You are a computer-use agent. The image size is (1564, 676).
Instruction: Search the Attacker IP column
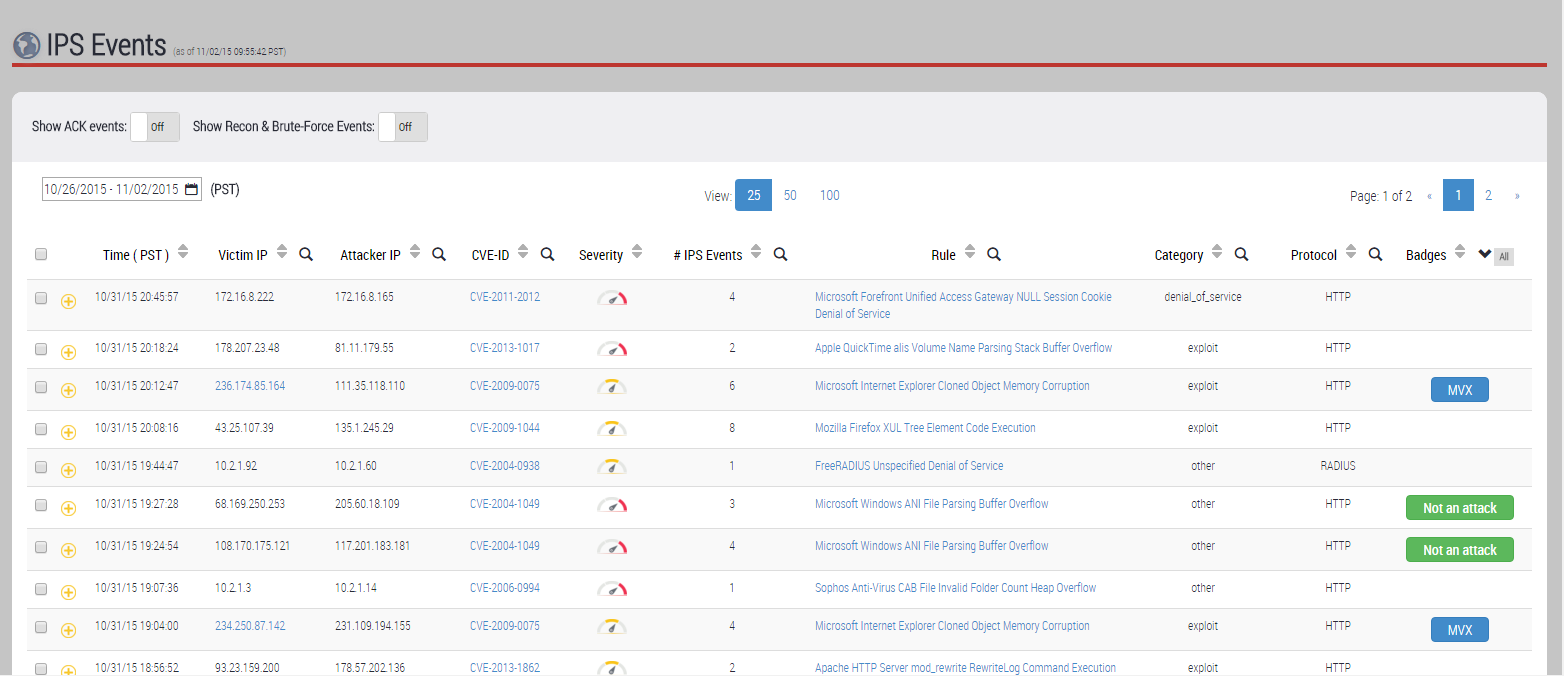[439, 254]
